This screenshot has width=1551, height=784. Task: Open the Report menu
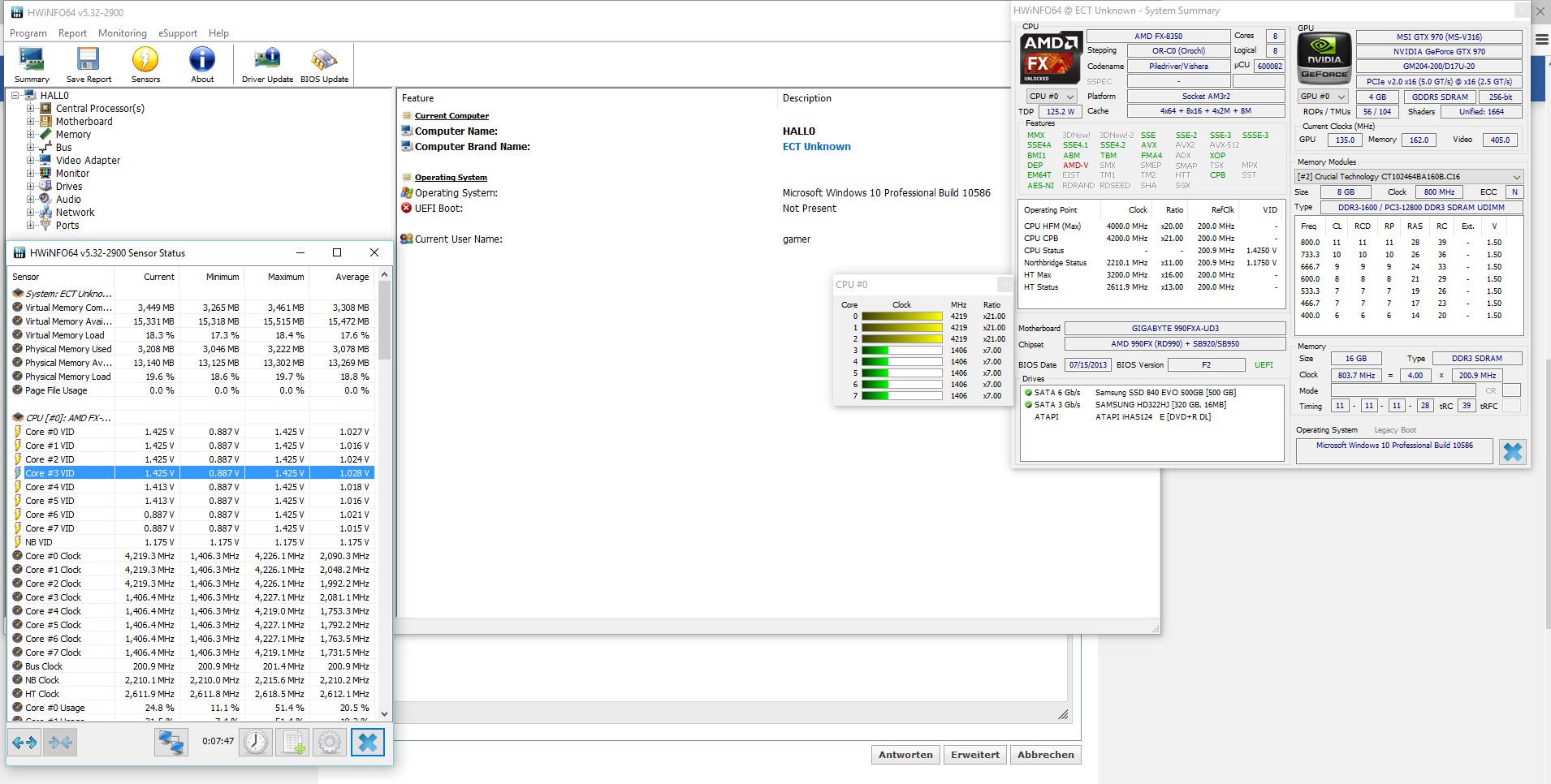click(x=72, y=33)
